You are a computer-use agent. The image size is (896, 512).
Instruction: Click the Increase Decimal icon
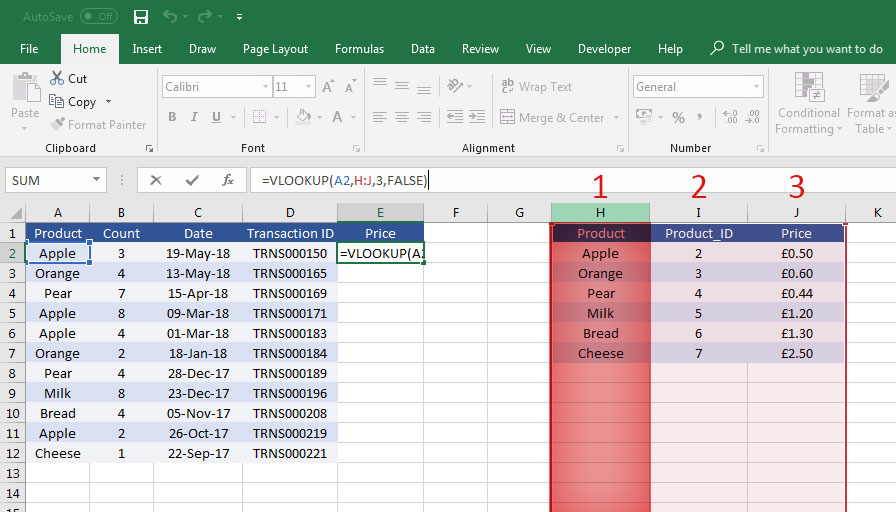[x=730, y=117]
